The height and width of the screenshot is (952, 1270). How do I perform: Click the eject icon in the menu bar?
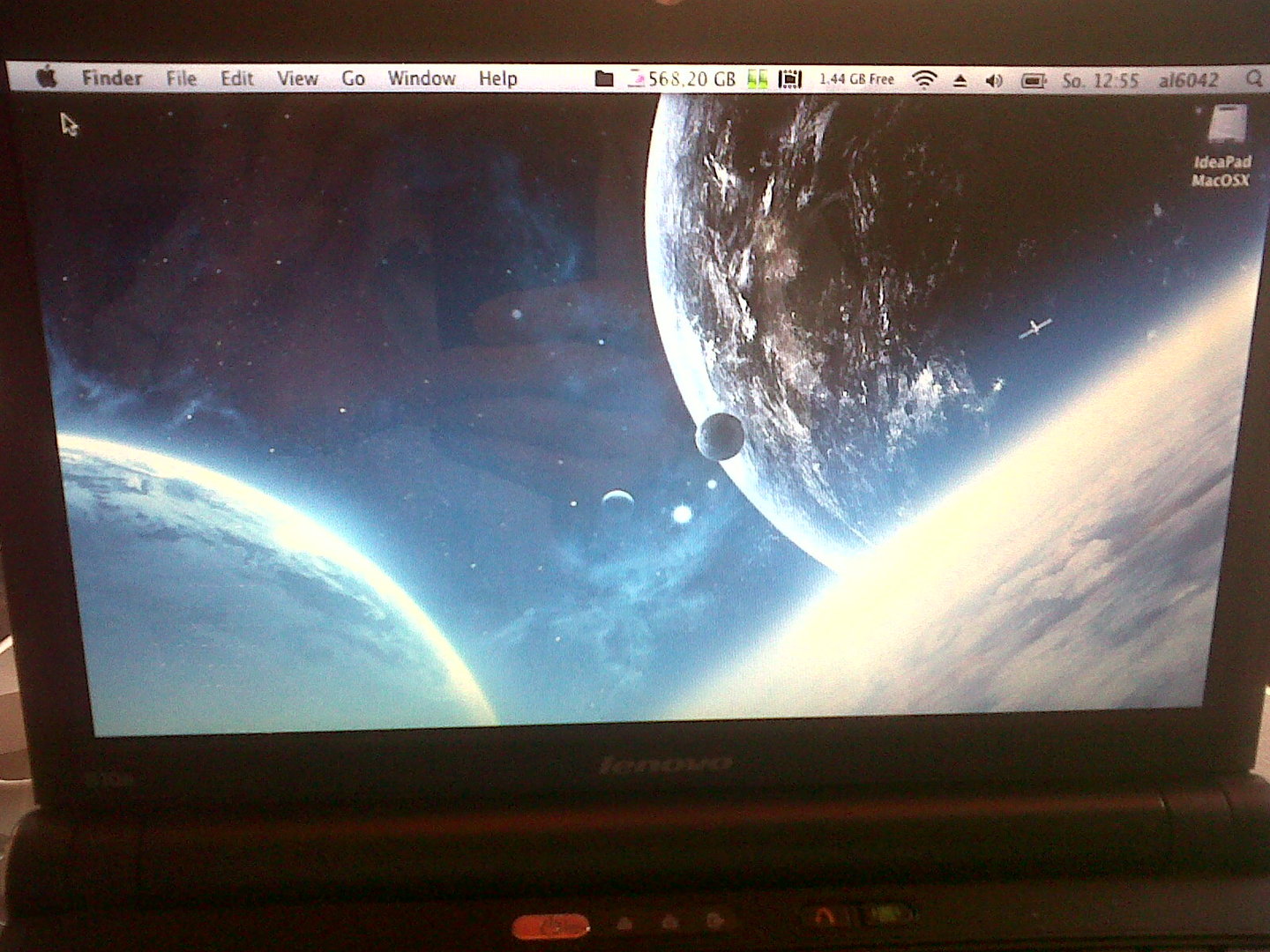(960, 81)
